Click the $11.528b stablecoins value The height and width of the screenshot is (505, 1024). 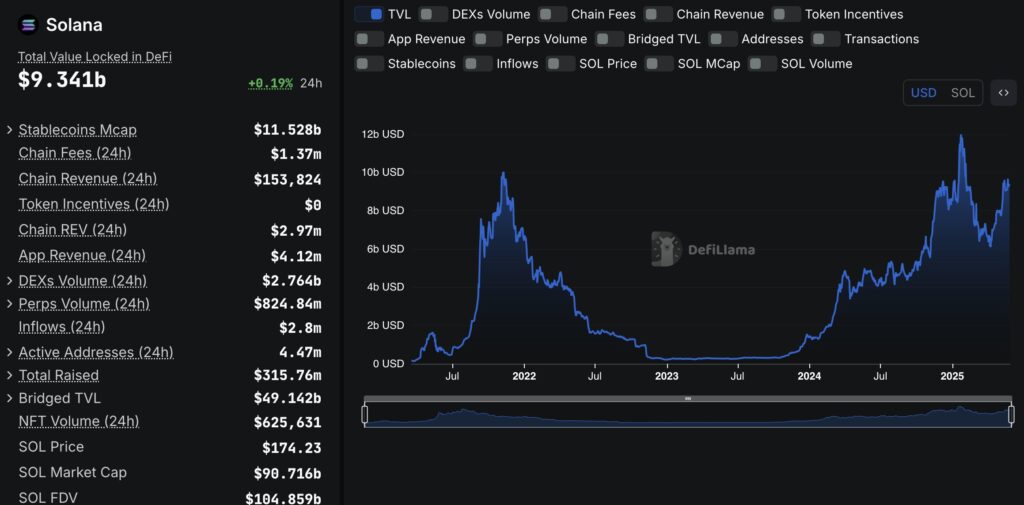(x=287, y=129)
